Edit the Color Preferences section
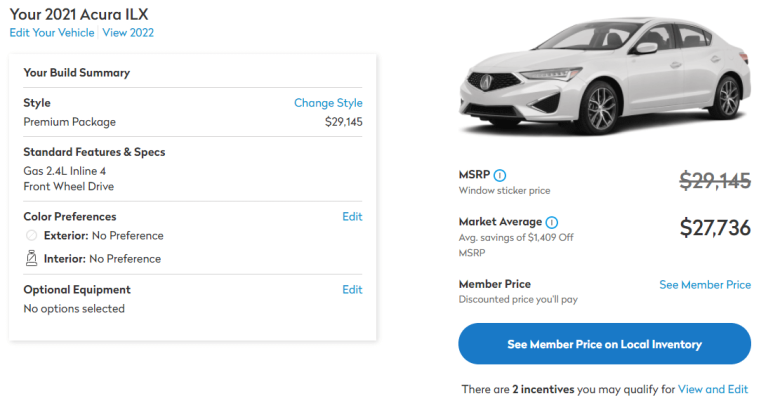Image resolution: width=768 pixels, height=403 pixels. 352,217
